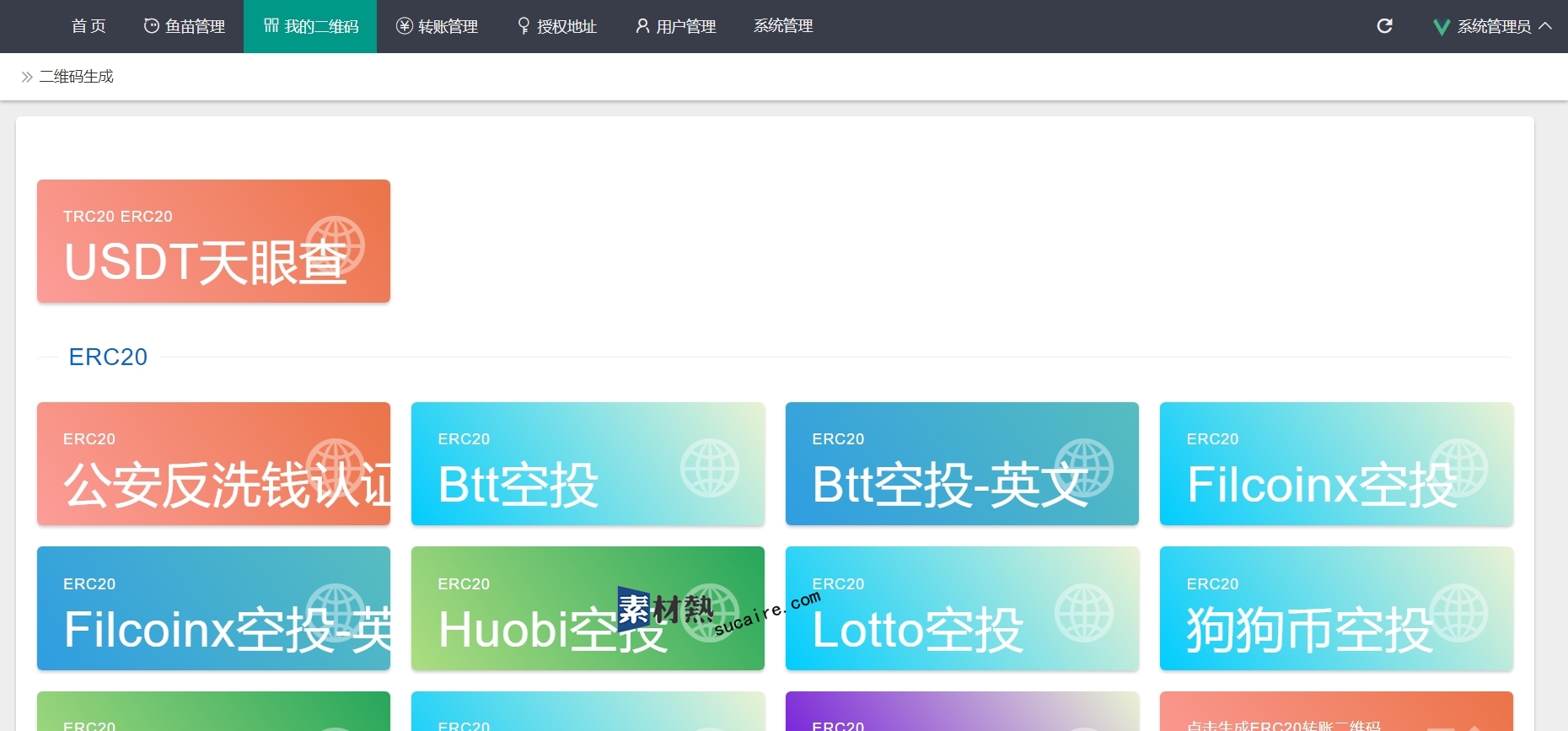Open the 系统管理 menu item

click(x=783, y=26)
